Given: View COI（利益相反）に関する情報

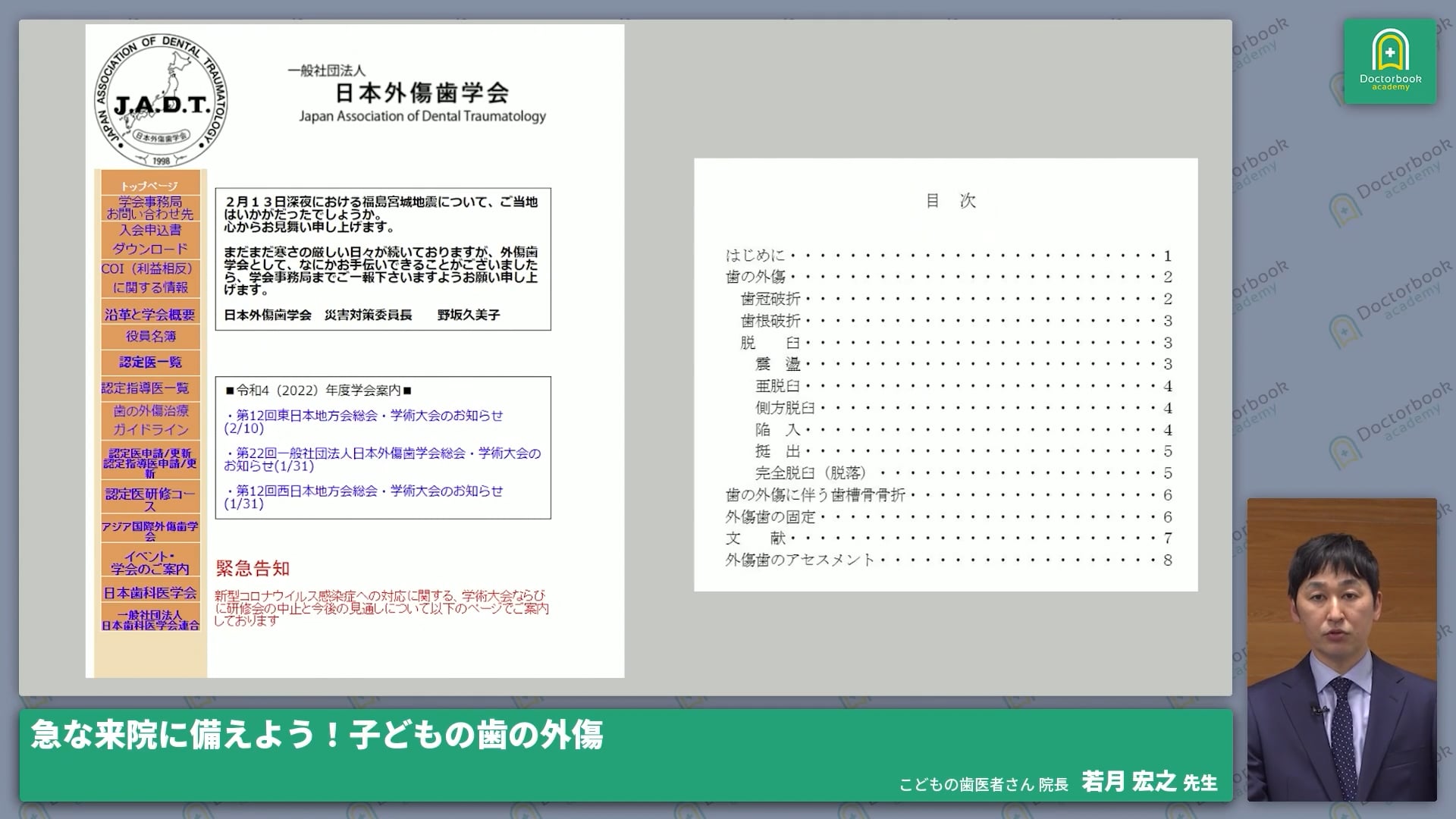Looking at the screenshot, I should click(x=149, y=275).
